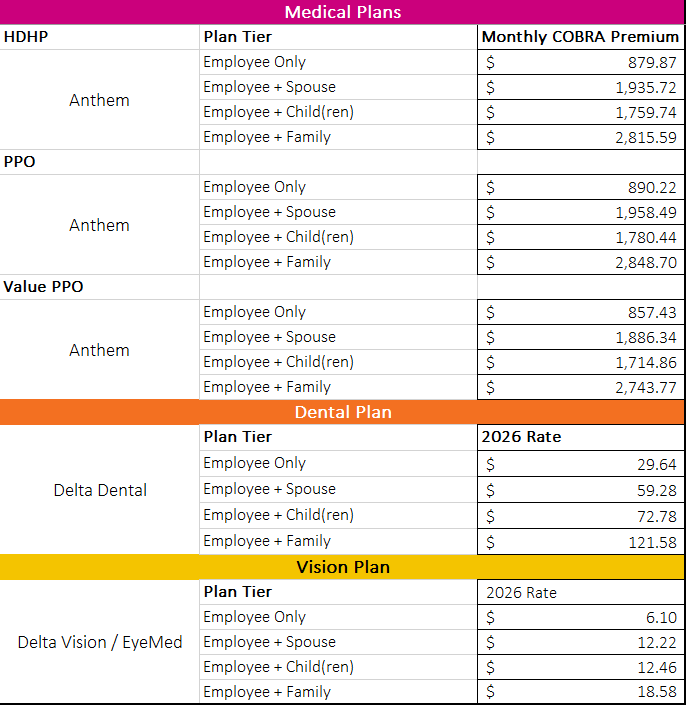Select the 2,743.77 premium cell
The image size is (686, 706).
tap(580, 387)
